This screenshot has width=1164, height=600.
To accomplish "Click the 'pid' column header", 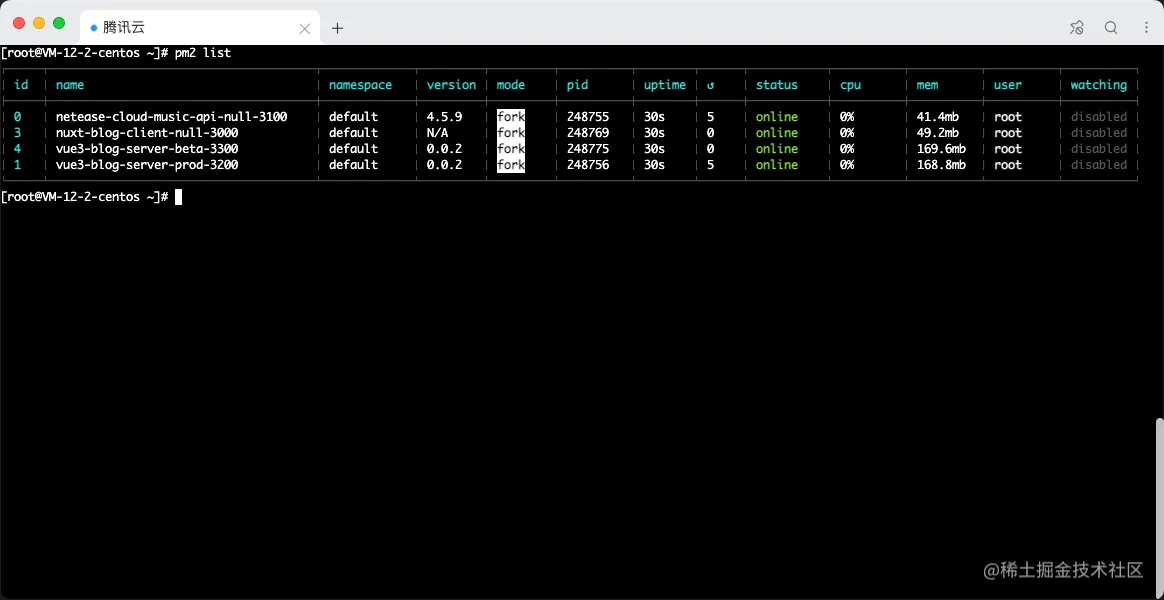I will [577, 85].
